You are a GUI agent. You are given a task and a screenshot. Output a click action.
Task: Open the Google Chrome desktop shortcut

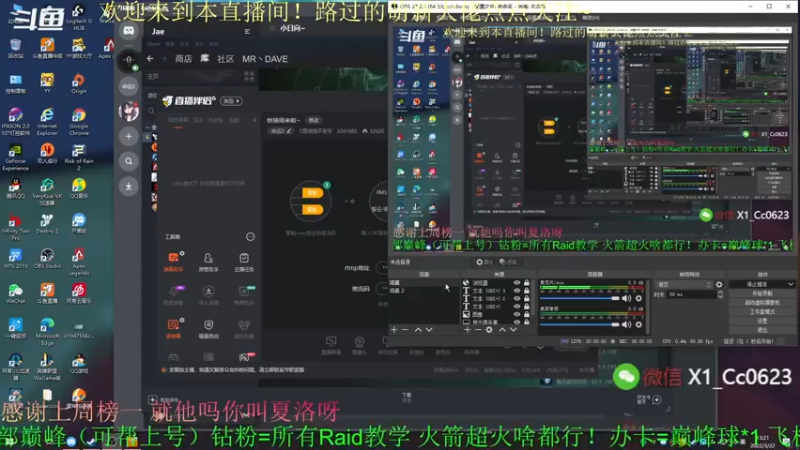79,122
